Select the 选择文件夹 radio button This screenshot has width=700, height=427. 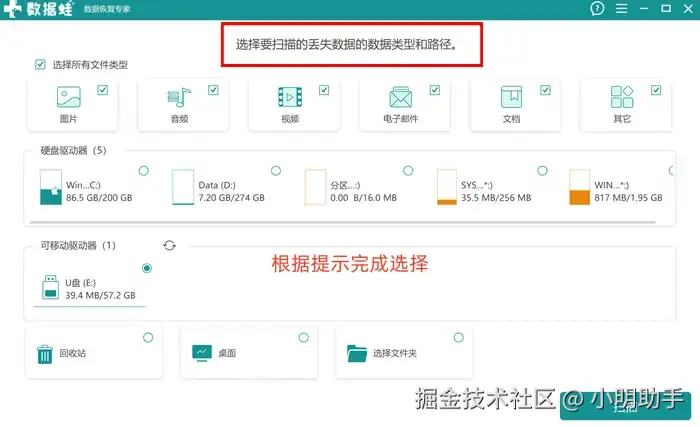(x=458, y=338)
